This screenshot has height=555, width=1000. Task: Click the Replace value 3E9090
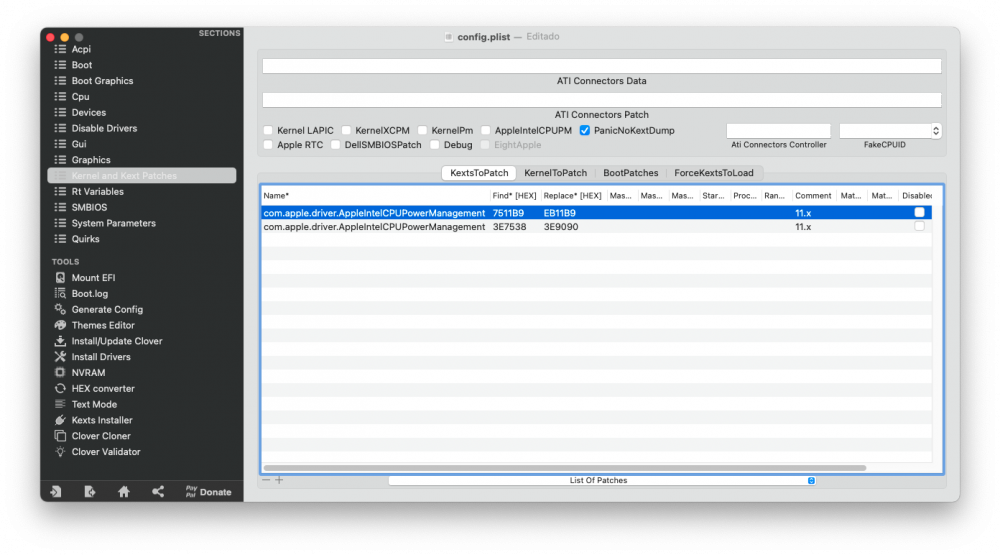[561, 227]
